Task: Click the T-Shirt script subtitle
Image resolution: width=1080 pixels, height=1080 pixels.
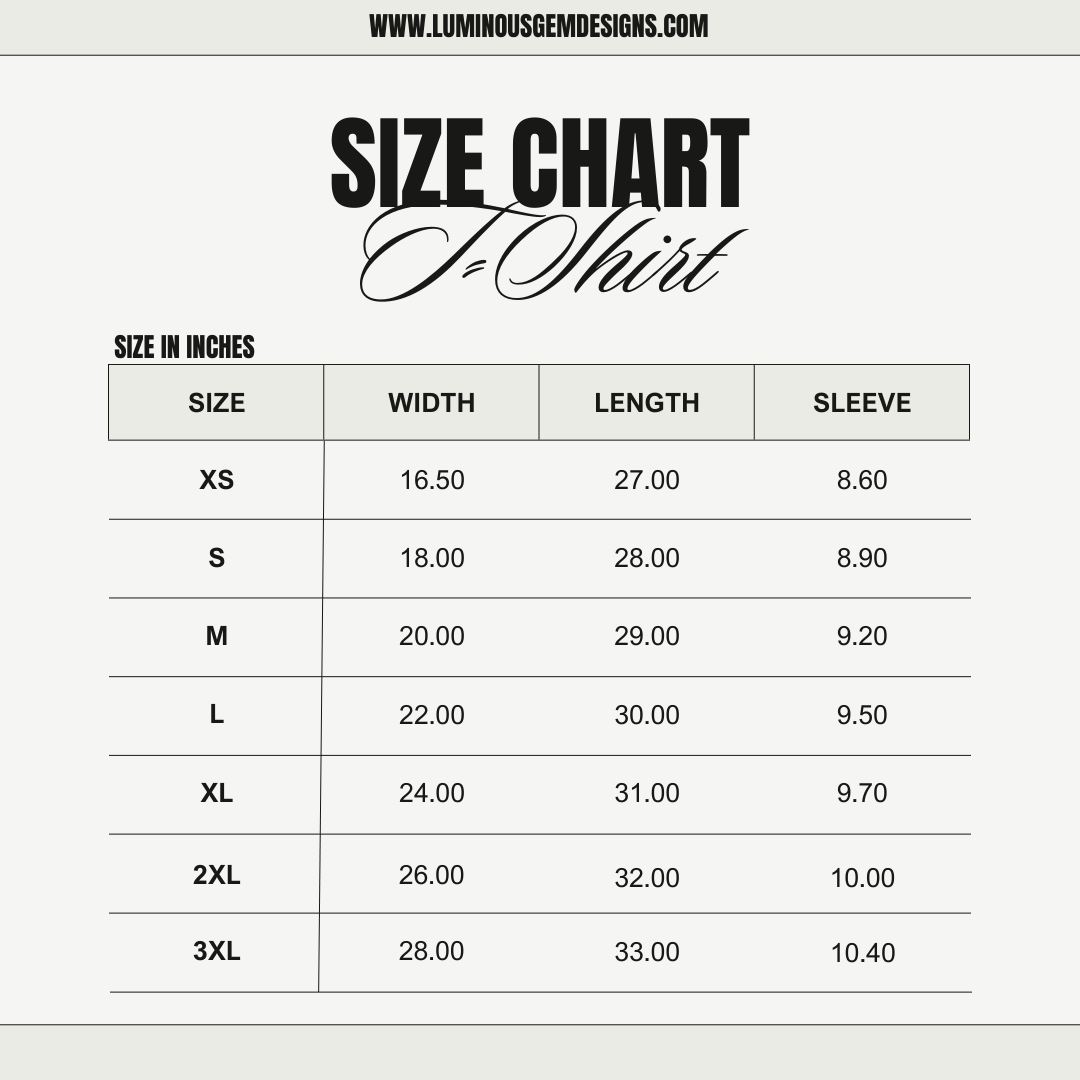Action: coord(553,253)
